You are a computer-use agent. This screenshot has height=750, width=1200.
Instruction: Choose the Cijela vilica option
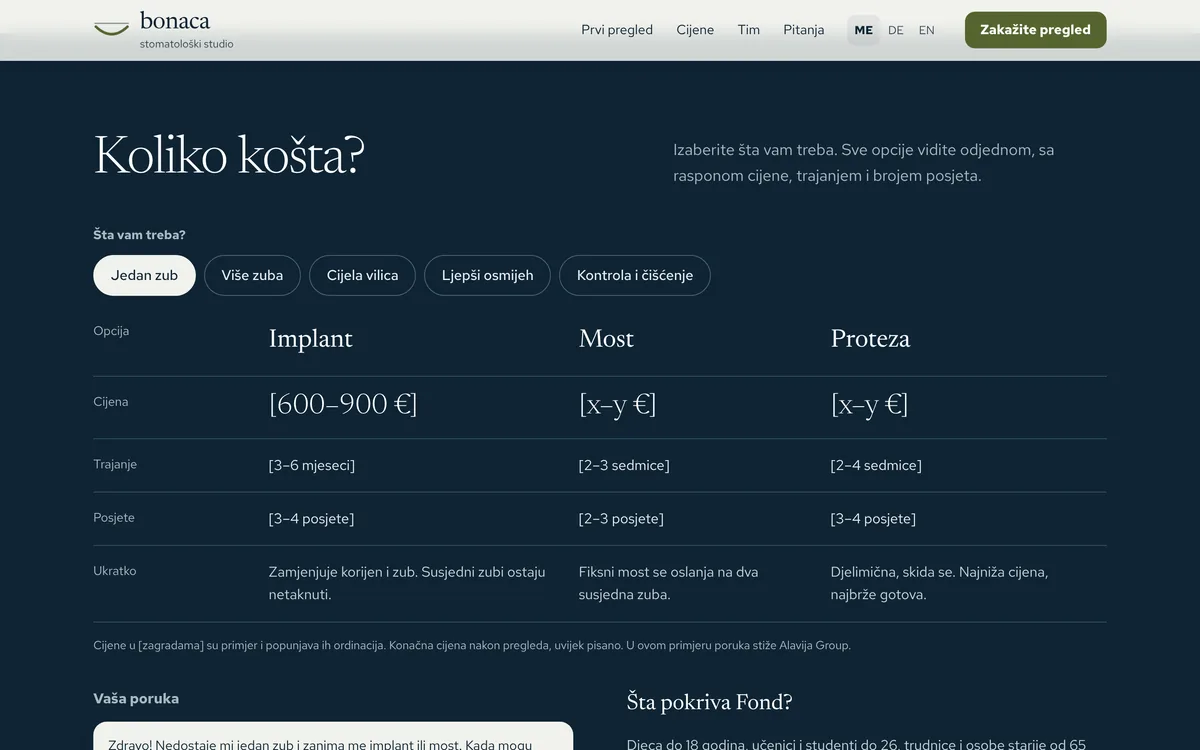(362, 275)
